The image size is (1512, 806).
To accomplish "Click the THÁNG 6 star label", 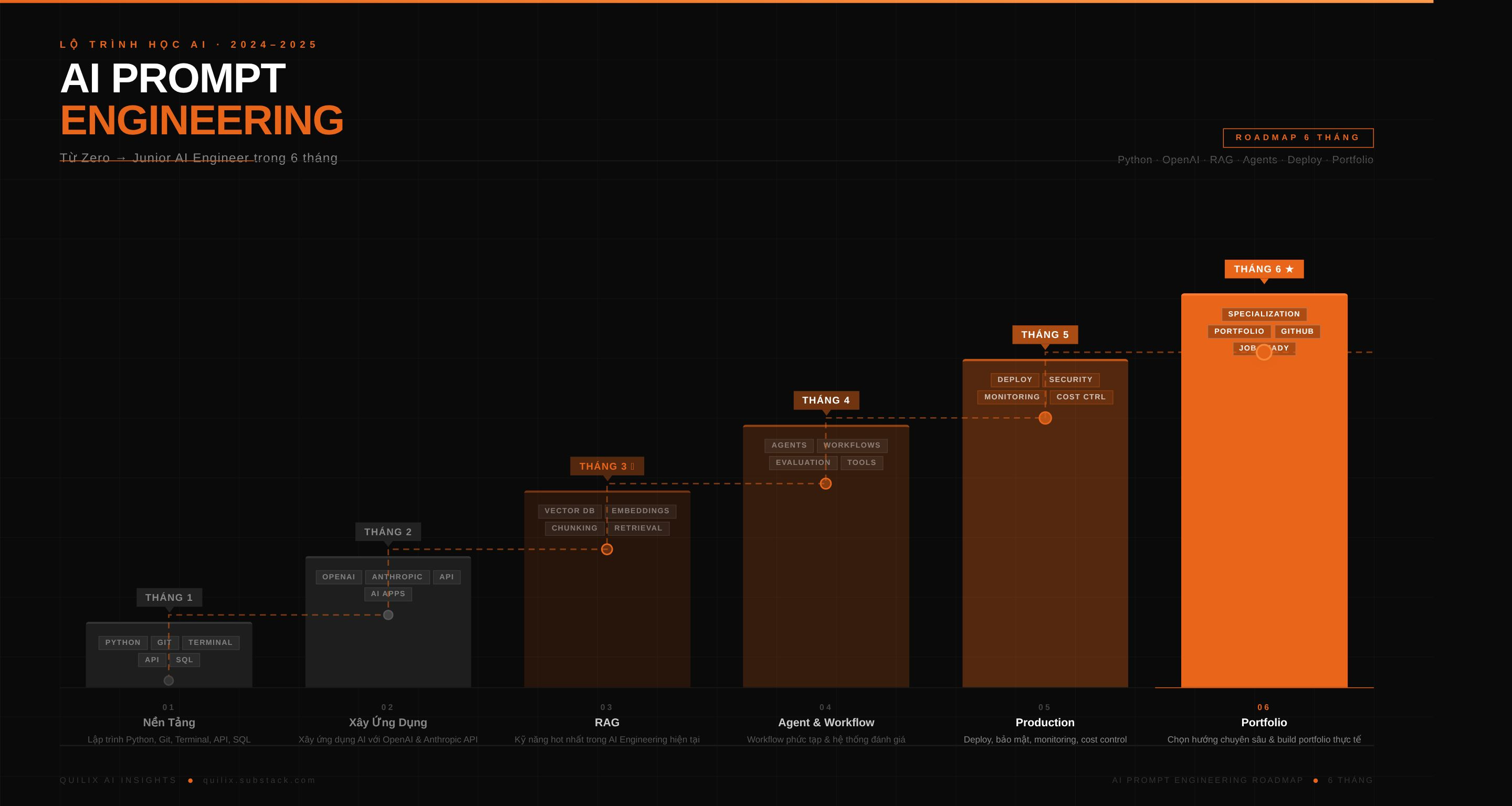I will (x=1263, y=269).
